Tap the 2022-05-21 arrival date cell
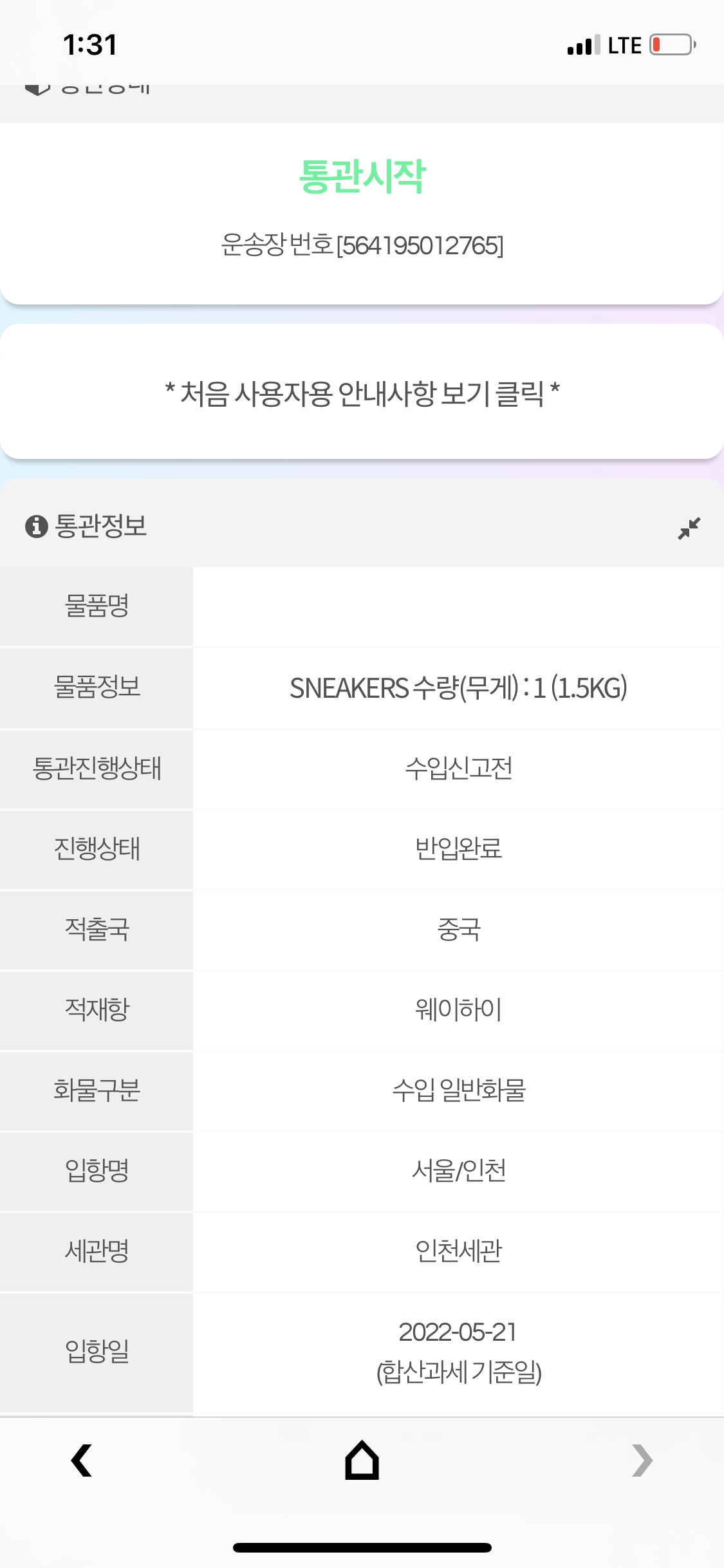The image size is (724, 1568). point(459,1352)
